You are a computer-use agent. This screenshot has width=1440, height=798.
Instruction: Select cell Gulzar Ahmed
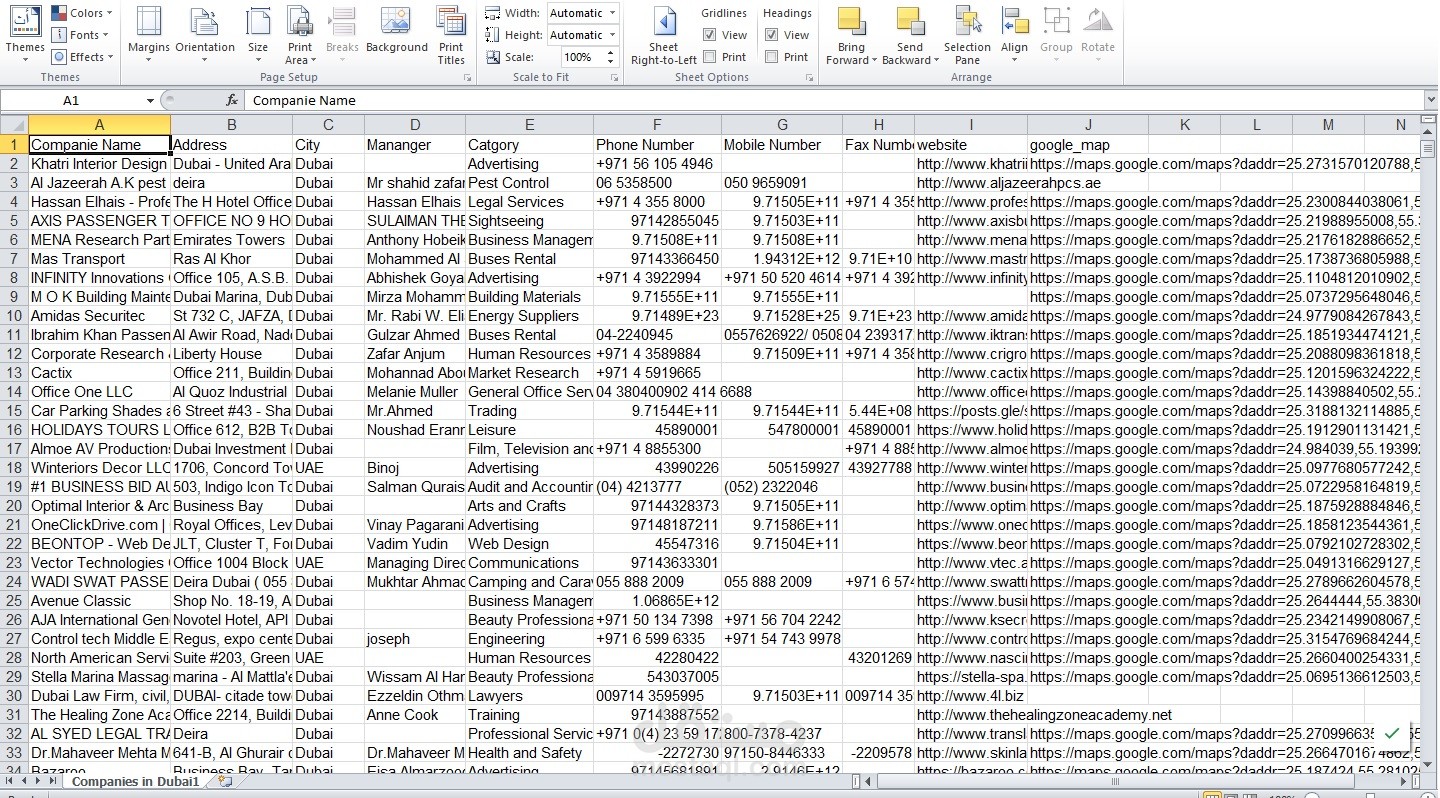(415, 335)
